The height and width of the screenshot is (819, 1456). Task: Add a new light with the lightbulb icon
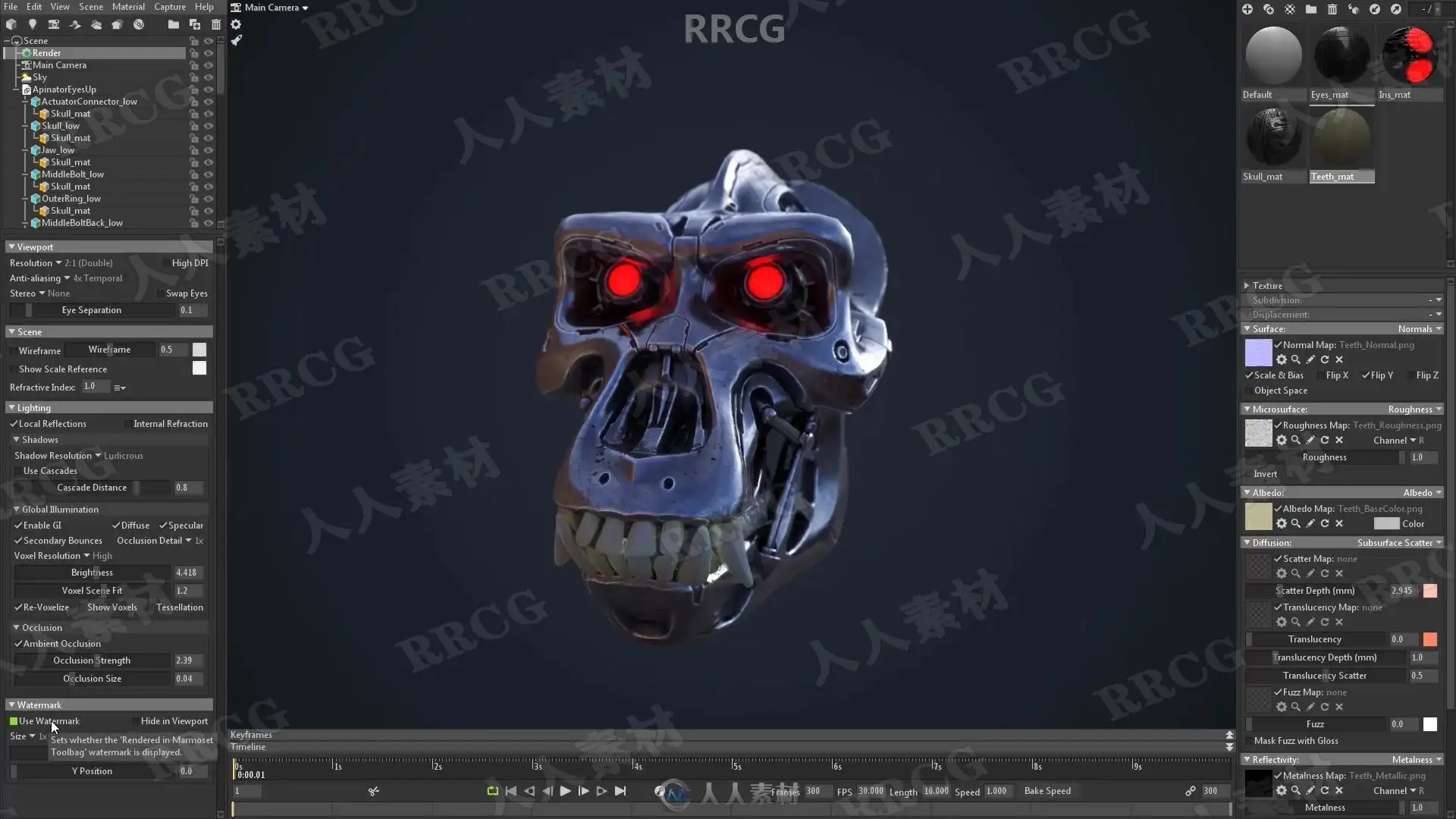coord(33,24)
